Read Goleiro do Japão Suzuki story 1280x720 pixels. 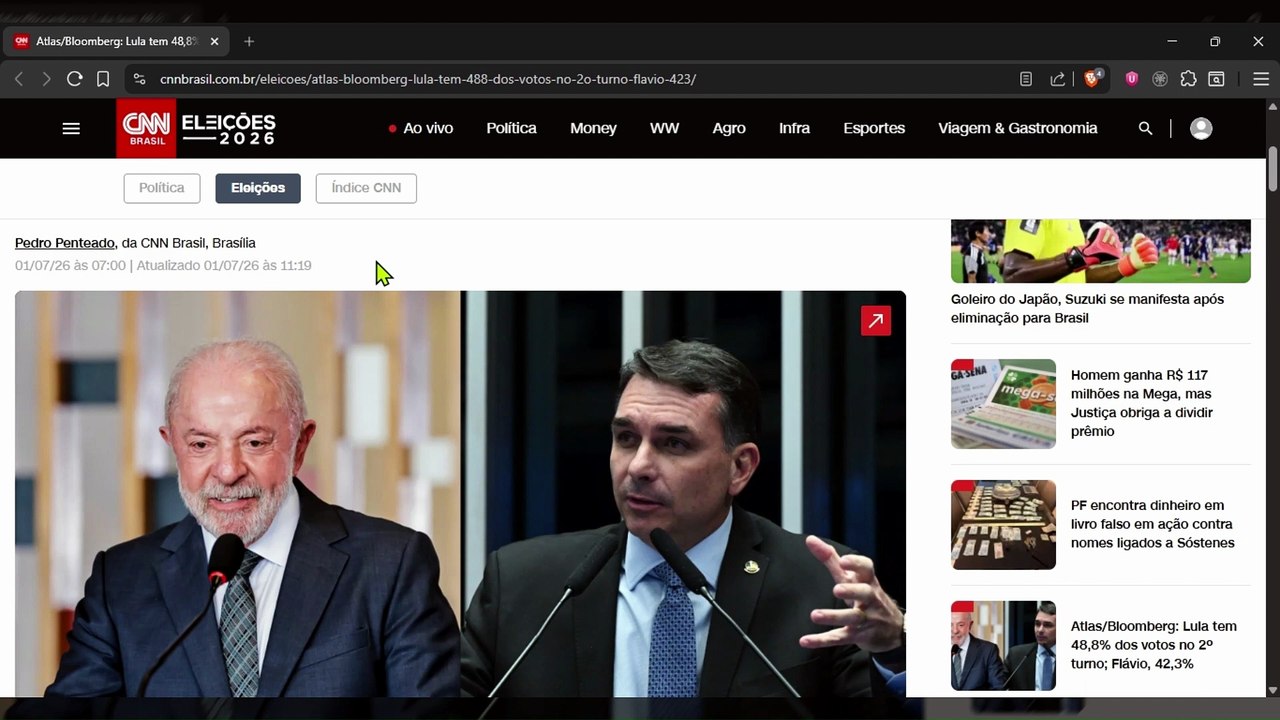[x=1087, y=308]
